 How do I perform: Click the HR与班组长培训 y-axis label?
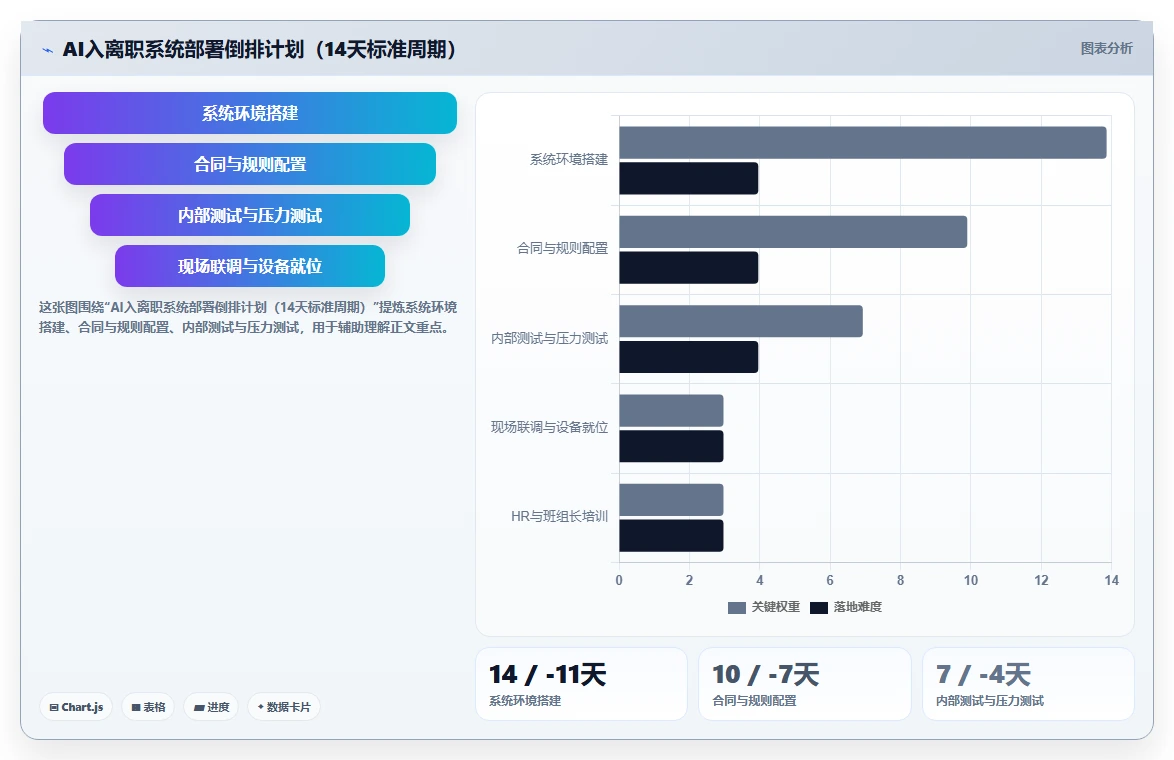click(x=559, y=517)
